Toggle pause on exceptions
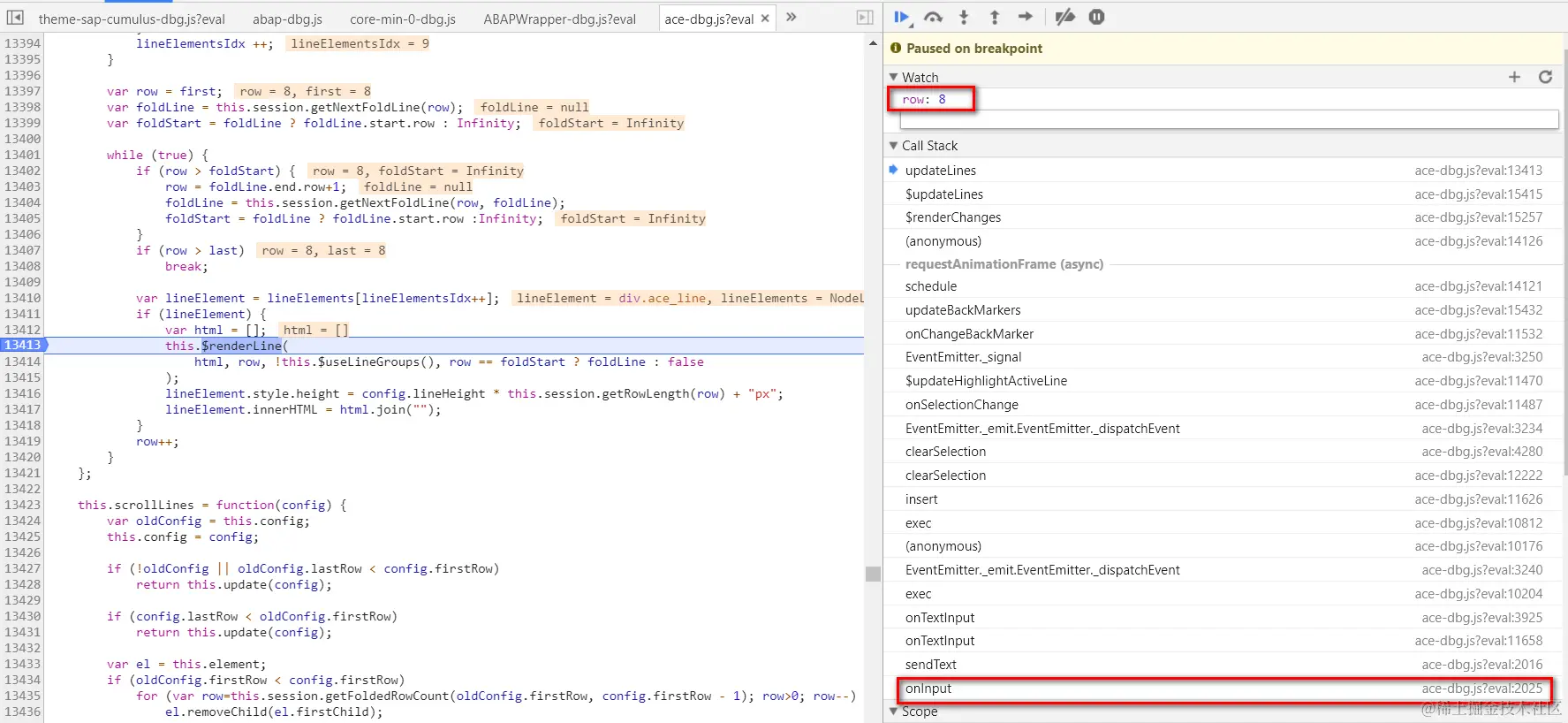The height and width of the screenshot is (723, 1568). click(x=1096, y=17)
